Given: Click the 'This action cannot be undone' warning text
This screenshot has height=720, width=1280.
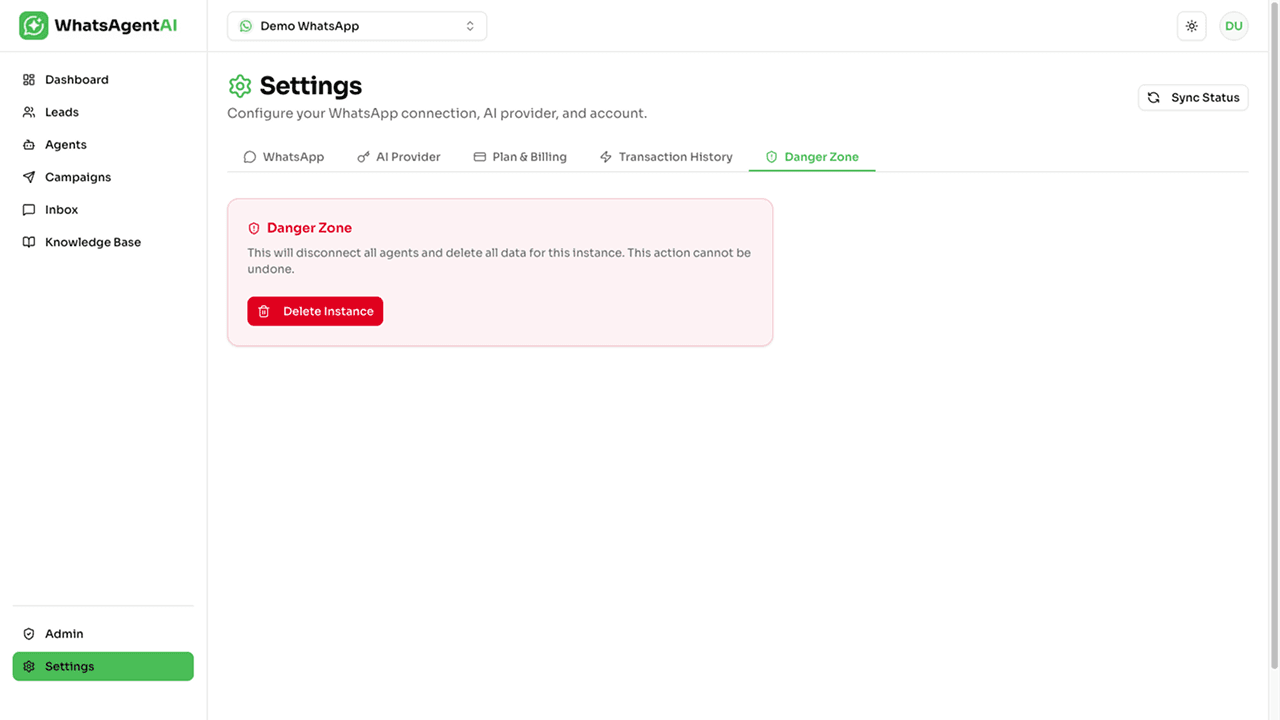Looking at the screenshot, I should [x=499, y=261].
